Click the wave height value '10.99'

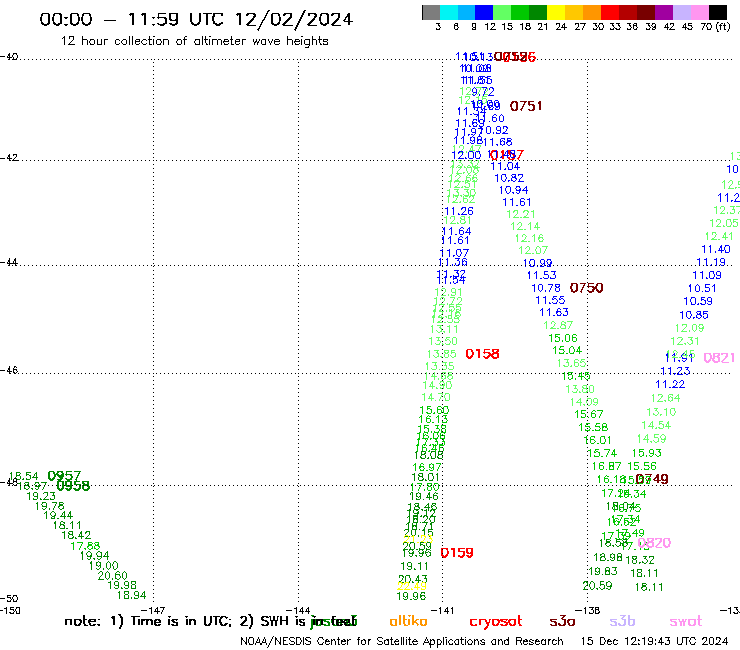pos(538,263)
